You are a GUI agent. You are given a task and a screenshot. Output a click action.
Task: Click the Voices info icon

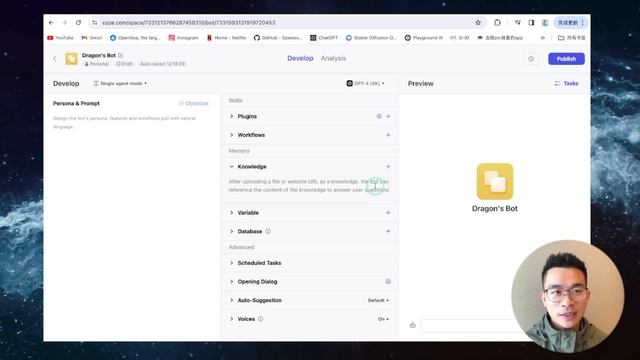260,319
